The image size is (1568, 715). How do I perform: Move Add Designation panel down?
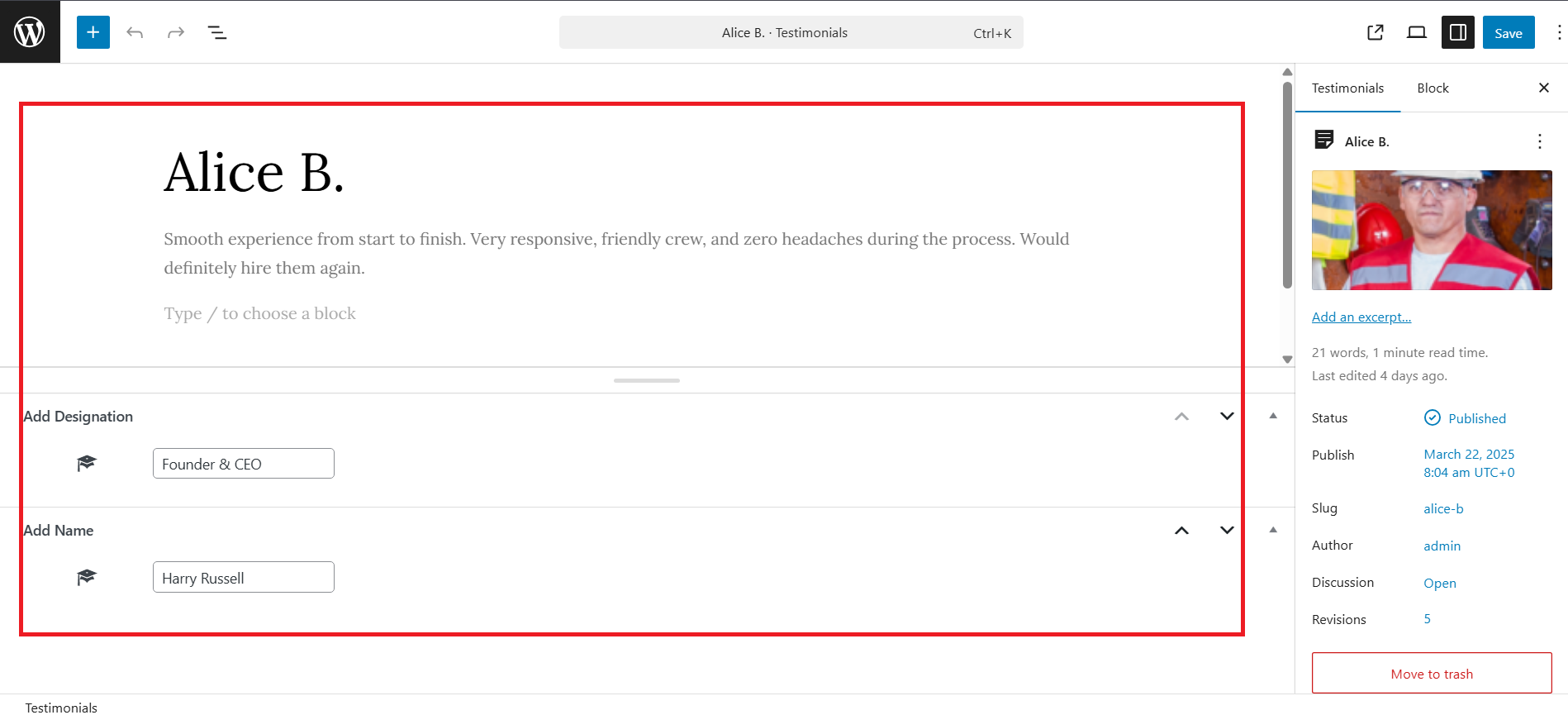1227,416
